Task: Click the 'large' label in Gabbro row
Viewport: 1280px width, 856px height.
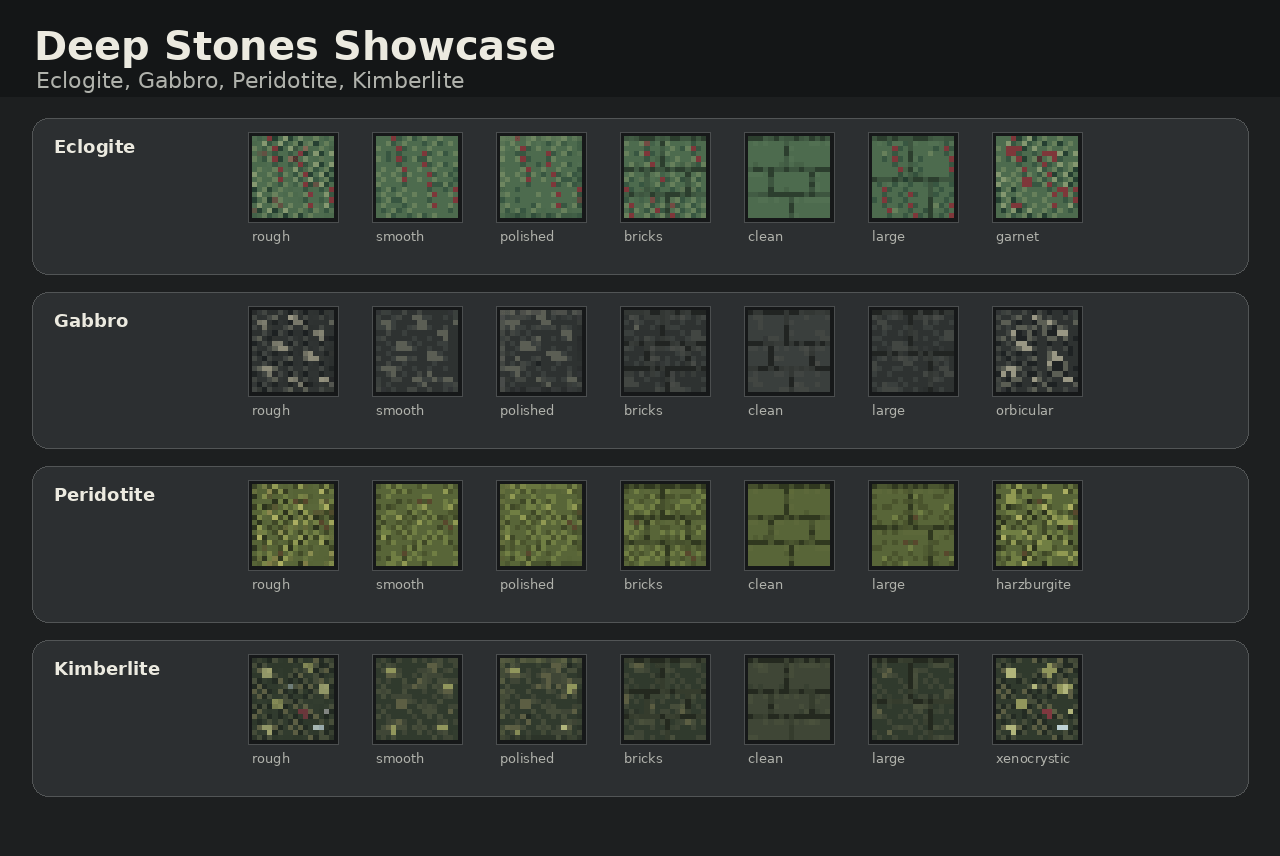Action: pyautogui.click(x=888, y=411)
